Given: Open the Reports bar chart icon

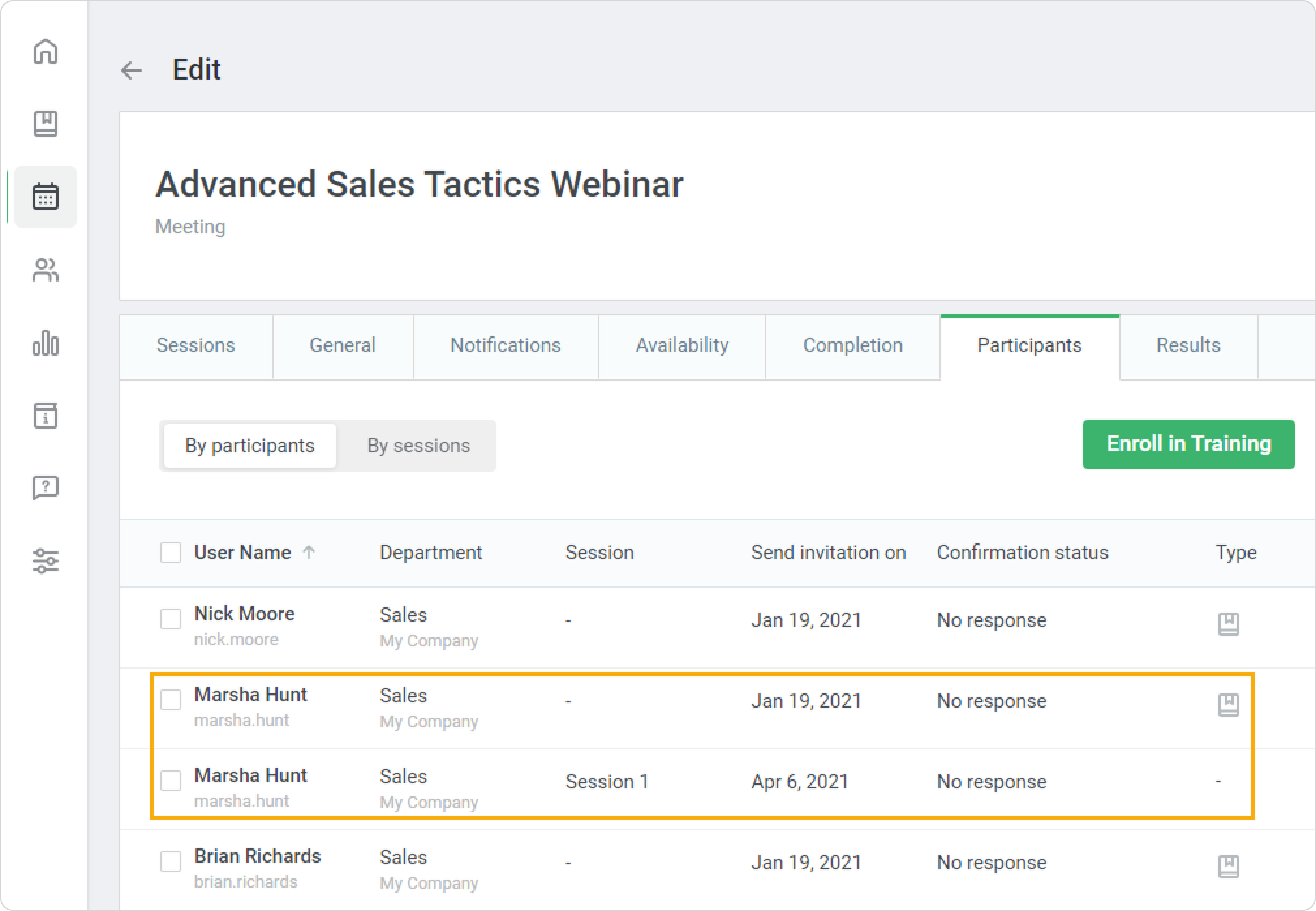Looking at the screenshot, I should point(46,343).
